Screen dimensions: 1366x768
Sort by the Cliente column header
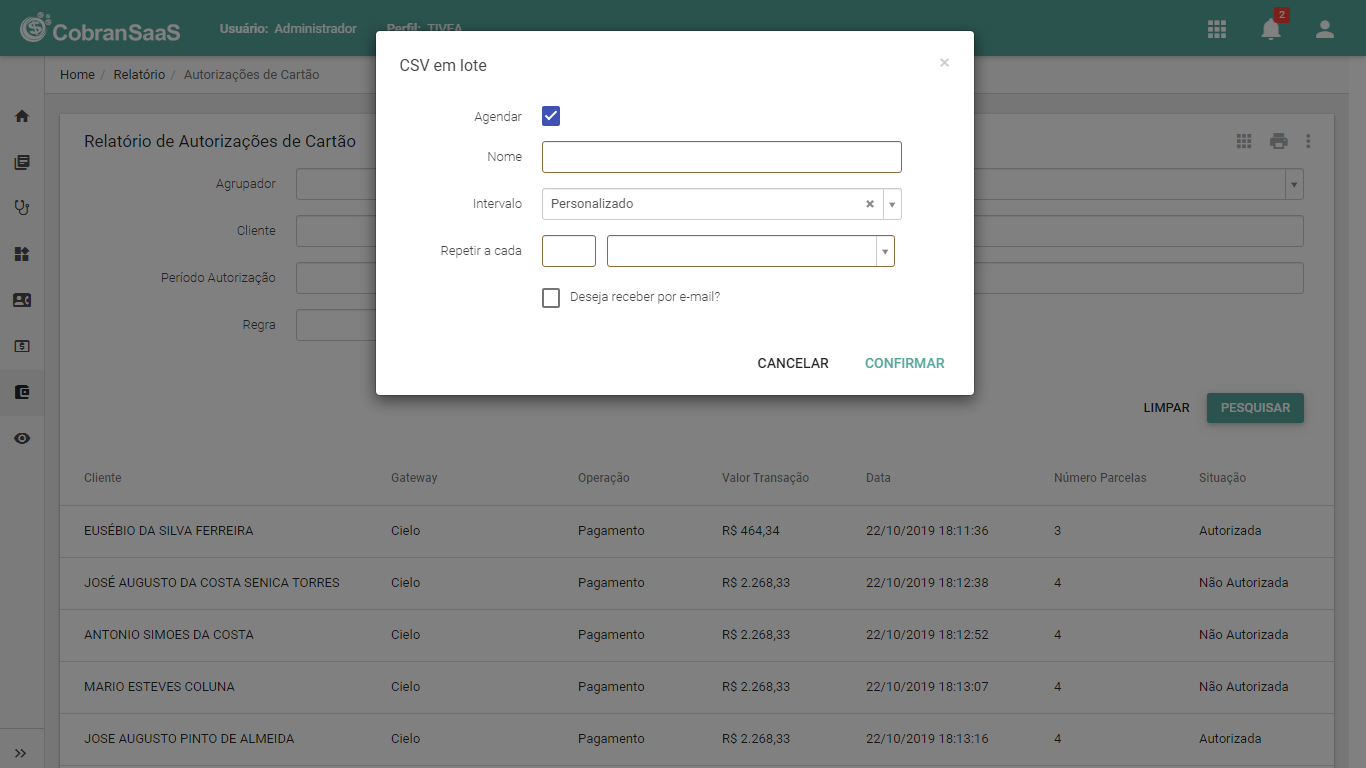(103, 478)
